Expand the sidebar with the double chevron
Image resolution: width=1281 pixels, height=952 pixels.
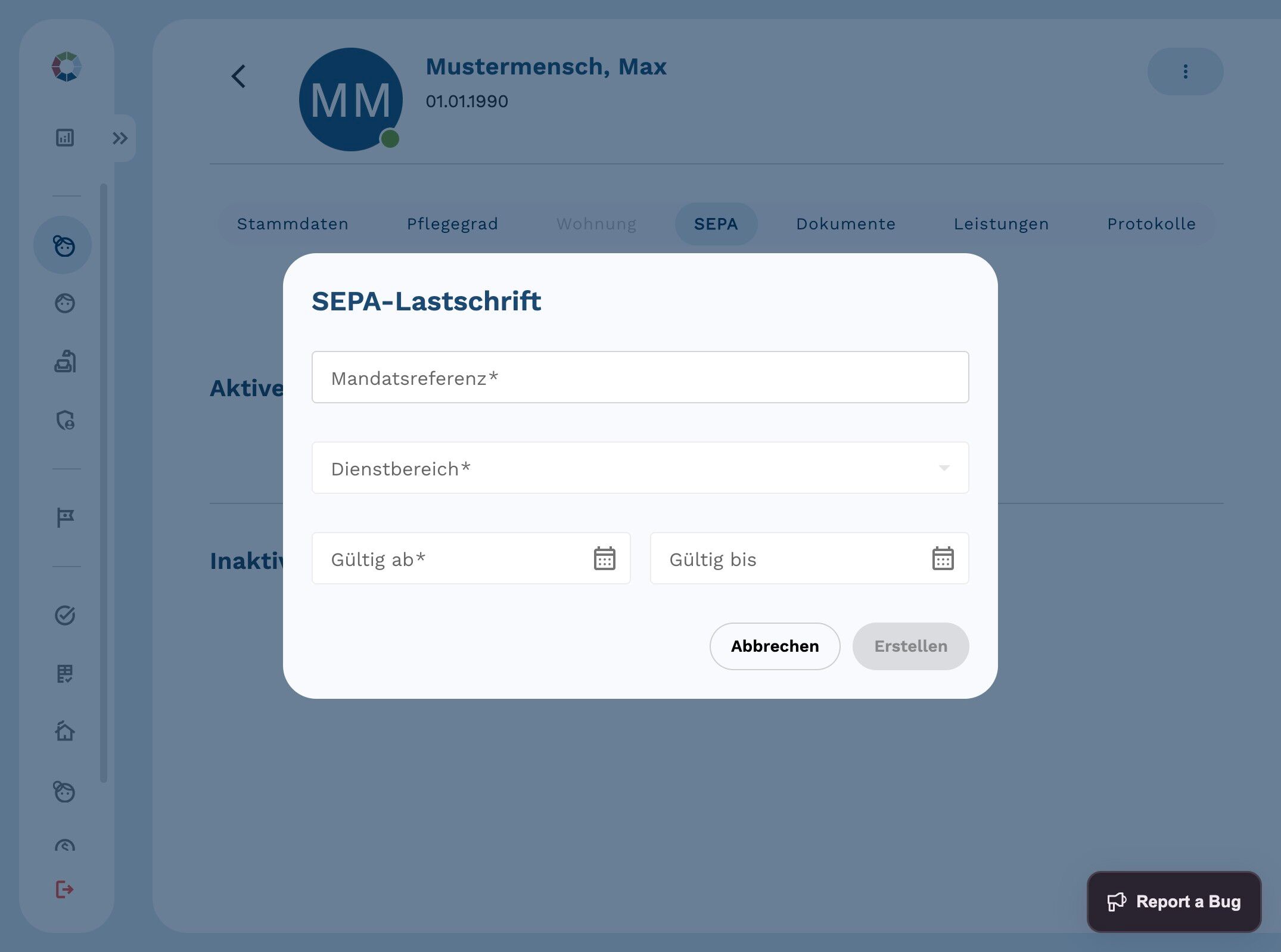(x=120, y=138)
